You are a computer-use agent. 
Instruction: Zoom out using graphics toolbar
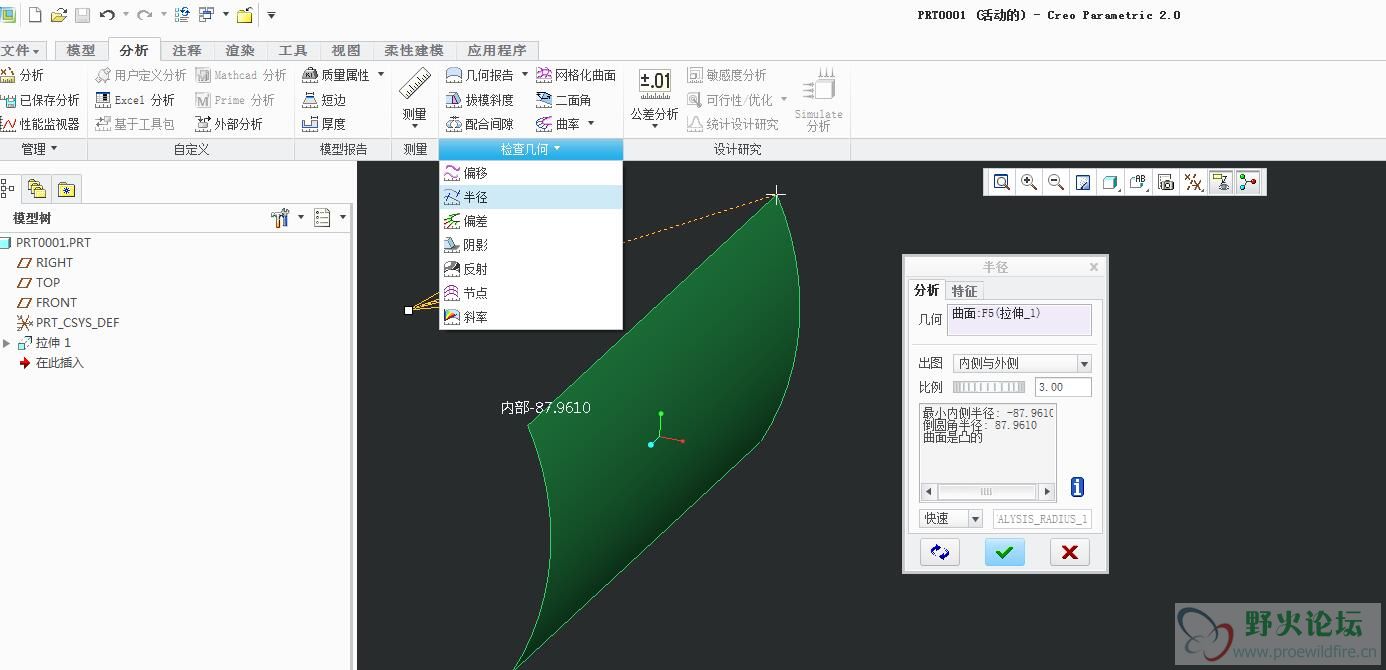1055,182
